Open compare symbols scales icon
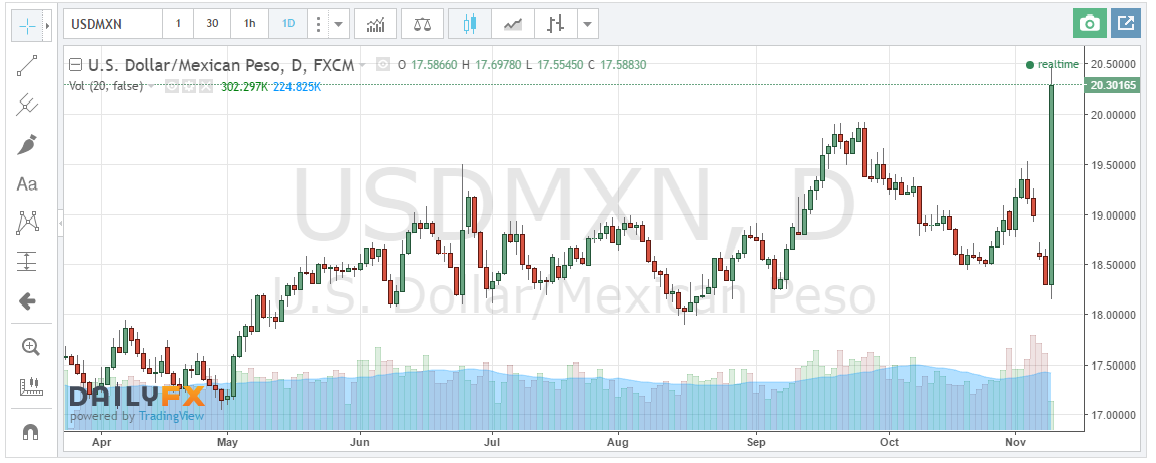Image resolution: width=1156 pixels, height=463 pixels. pos(423,24)
